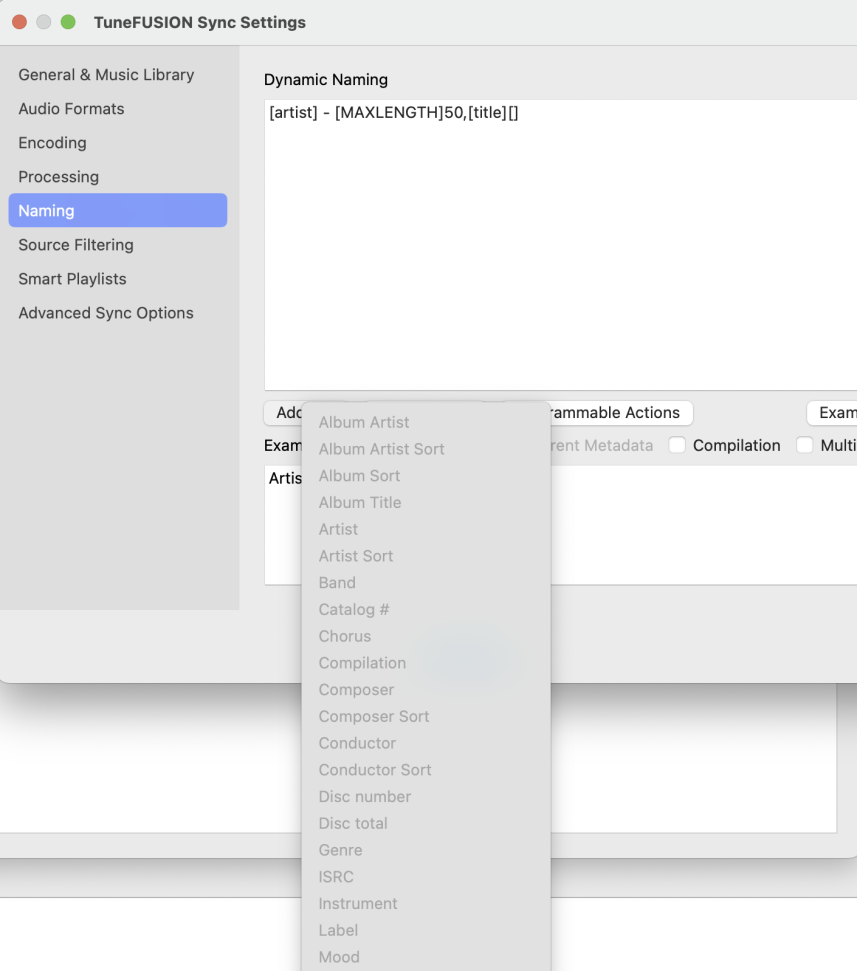Viewport: 857px width, 971px height.
Task: Toggle the Multi checkbox
Action: [x=804, y=445]
